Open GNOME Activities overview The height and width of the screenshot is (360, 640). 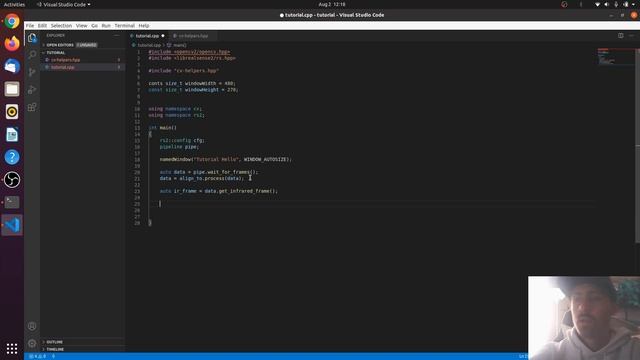coord(14,4)
